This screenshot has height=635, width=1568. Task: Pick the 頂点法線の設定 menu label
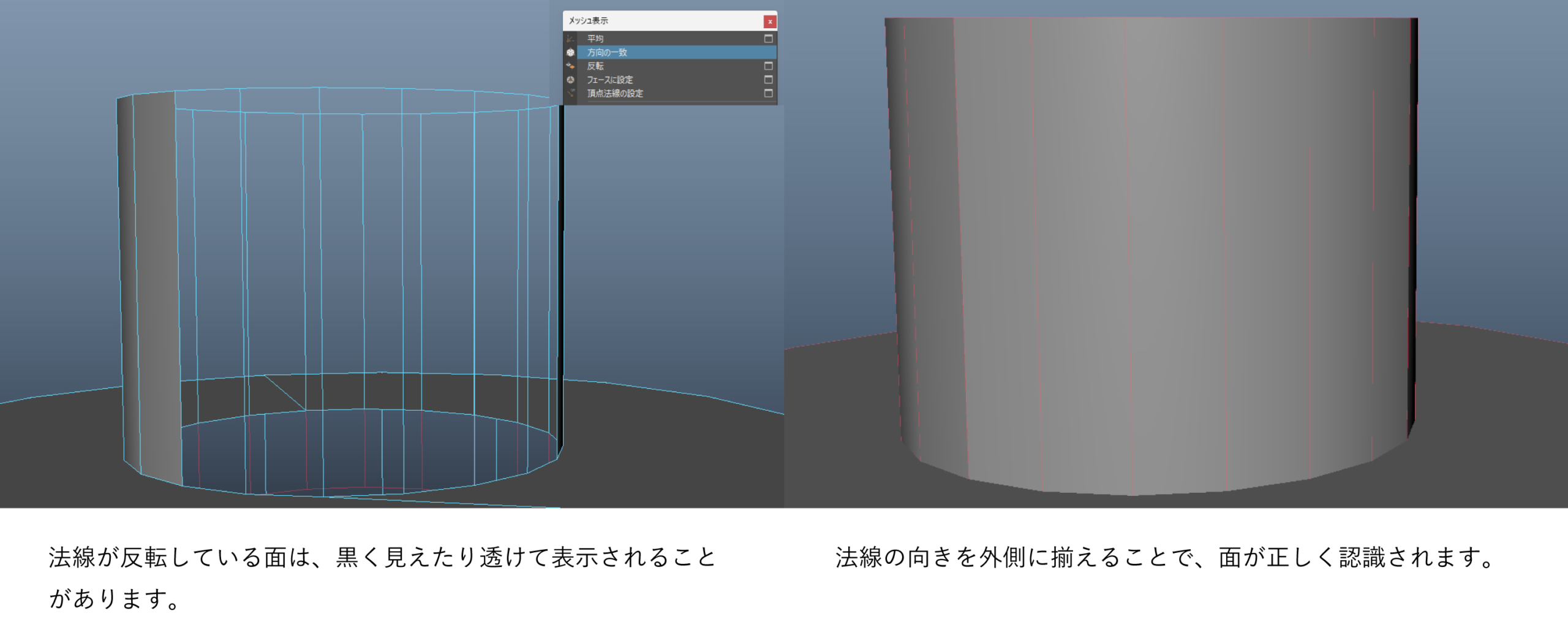click(615, 93)
